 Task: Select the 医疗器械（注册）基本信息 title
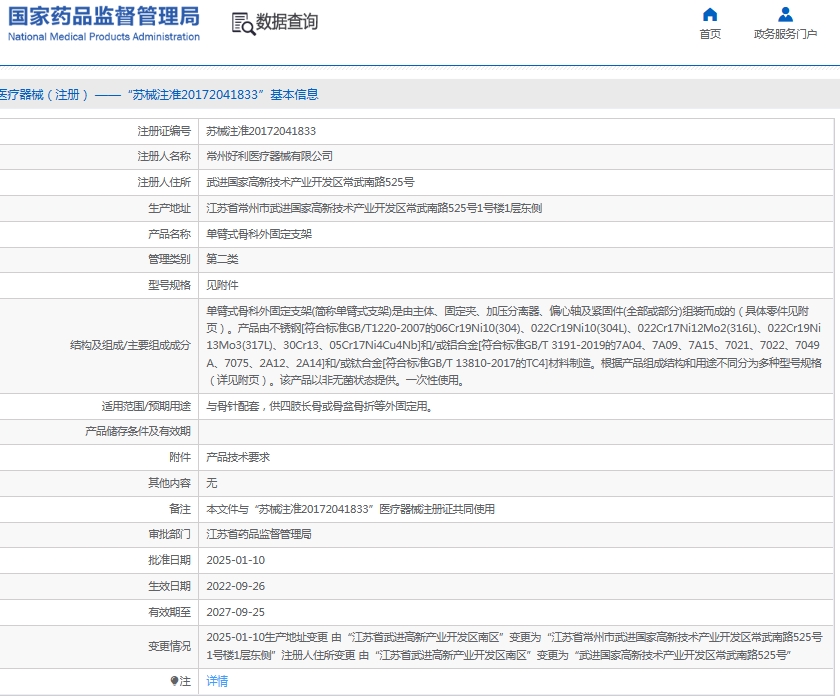click(159, 95)
